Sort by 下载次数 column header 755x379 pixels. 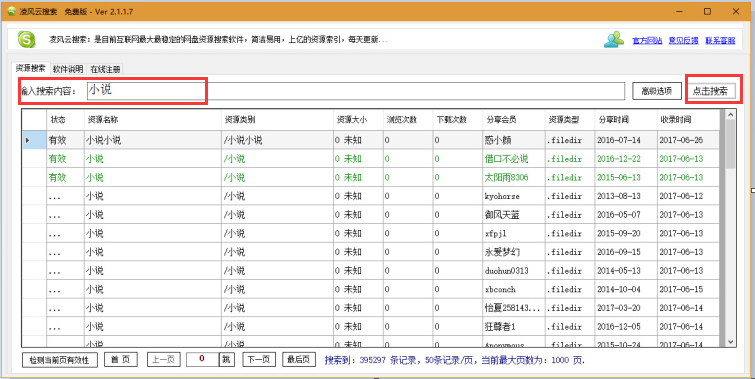tap(457, 120)
